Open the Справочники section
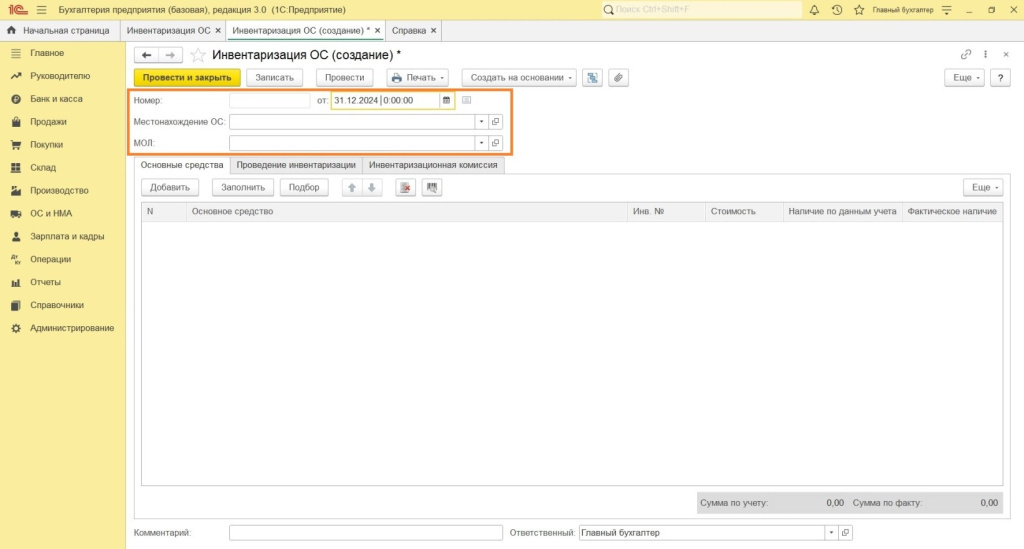 tap(63, 305)
